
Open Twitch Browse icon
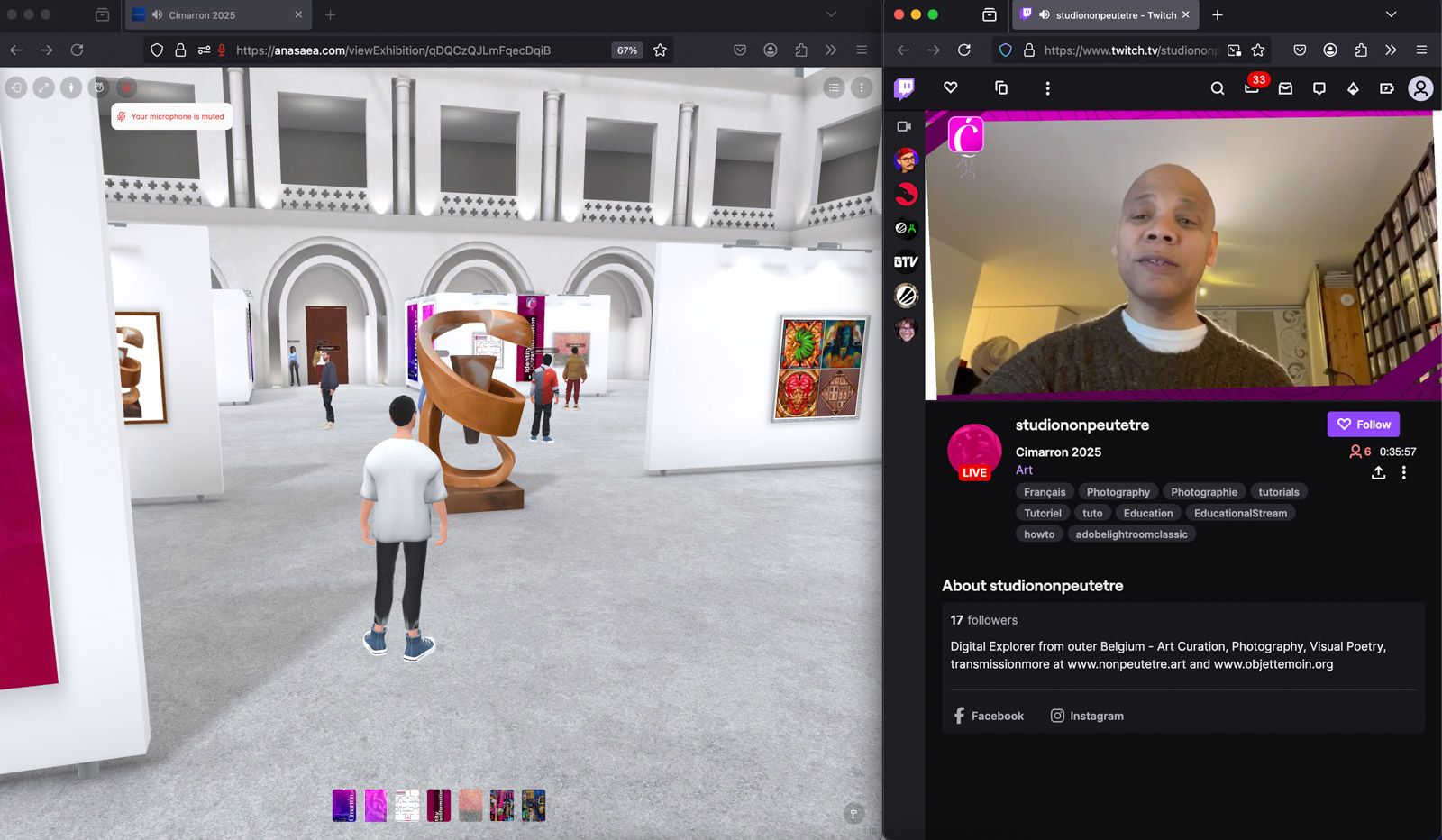click(1000, 87)
